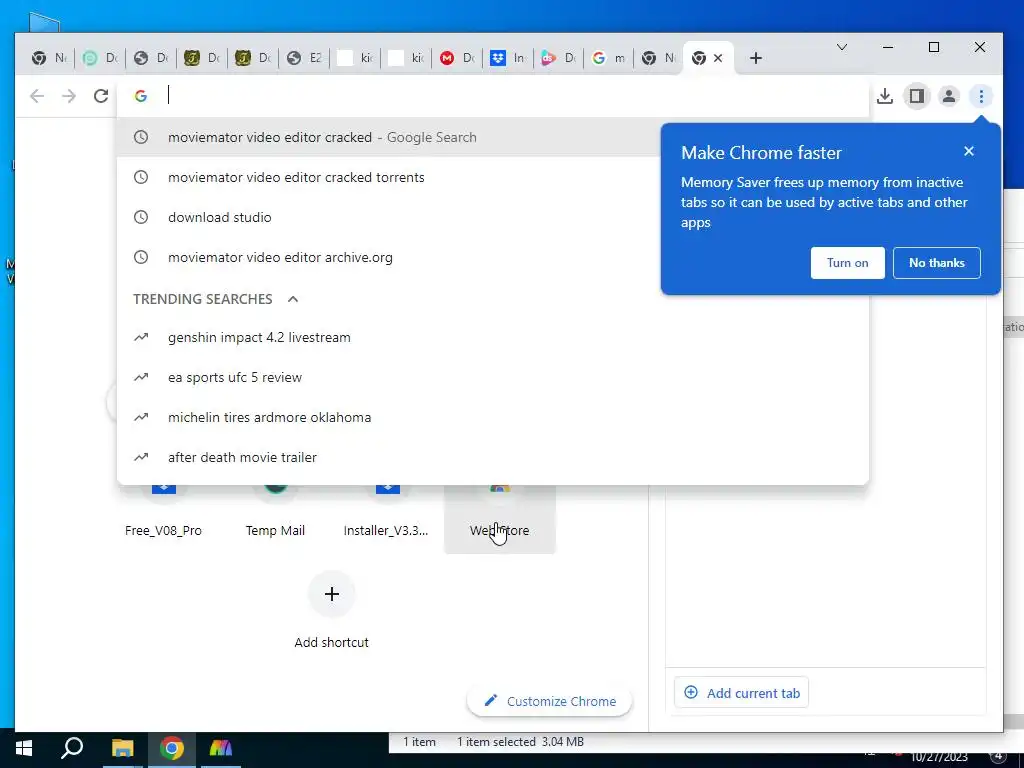Click the forward navigation arrow
The width and height of the screenshot is (1024, 768).
pos(69,96)
